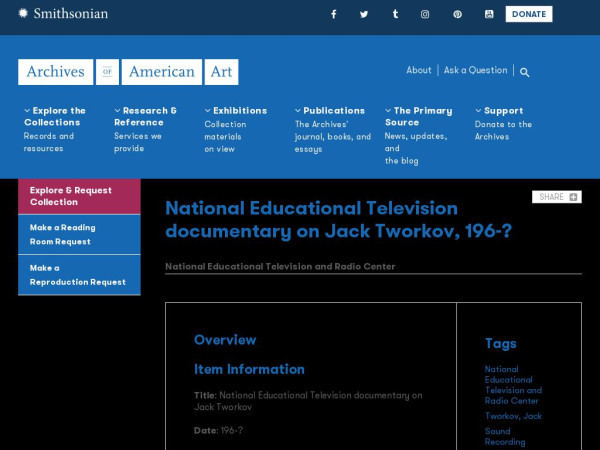
Task: Click the Item Information heading
Action: 249,369
